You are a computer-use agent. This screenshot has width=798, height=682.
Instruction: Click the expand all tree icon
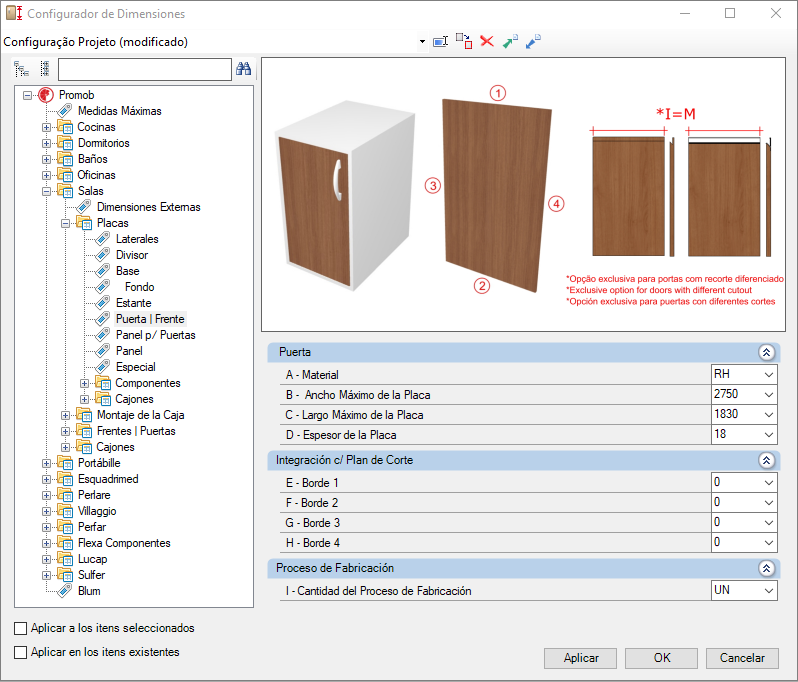21,69
